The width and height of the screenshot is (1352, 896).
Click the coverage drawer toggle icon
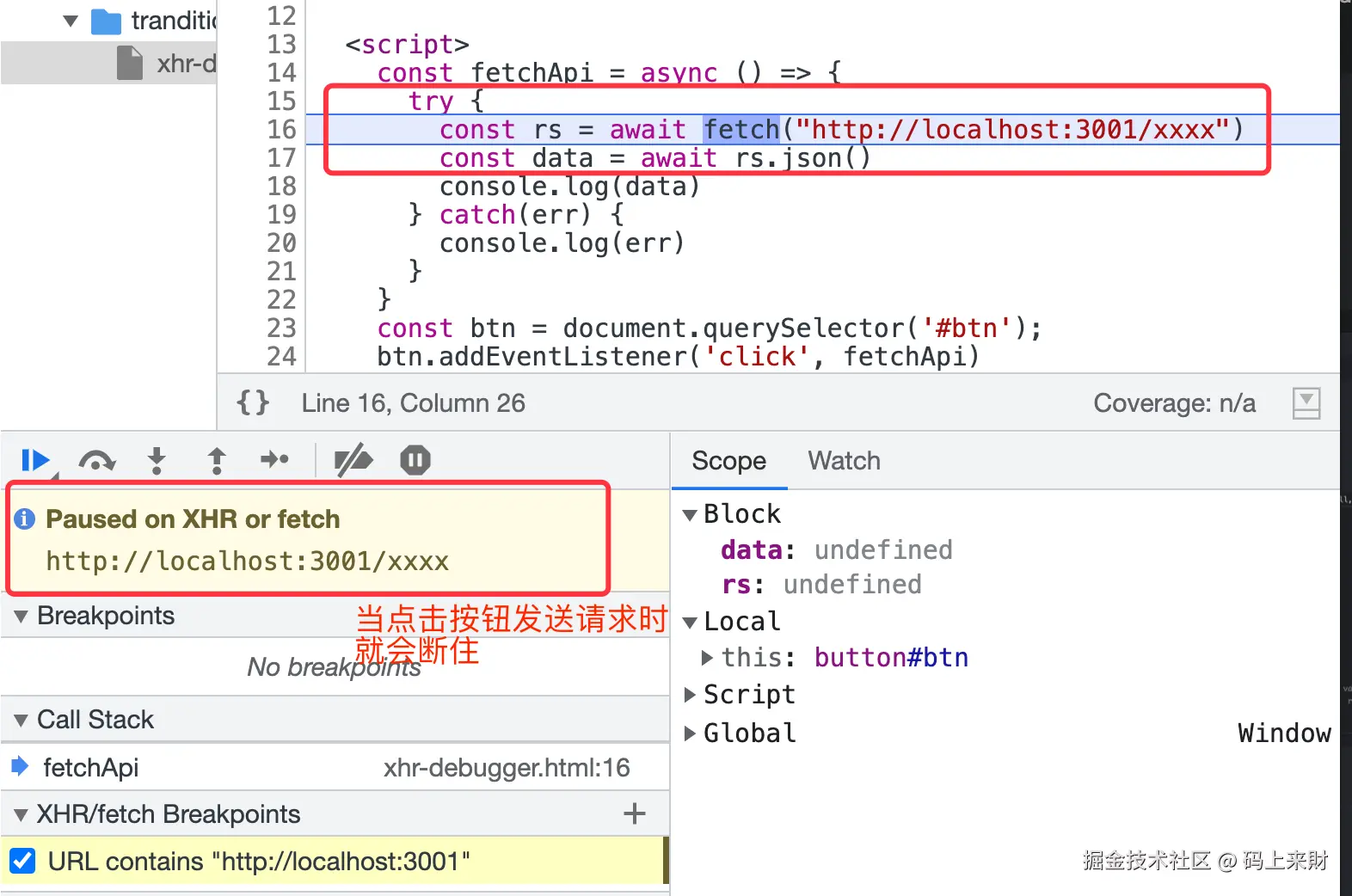[1306, 402]
